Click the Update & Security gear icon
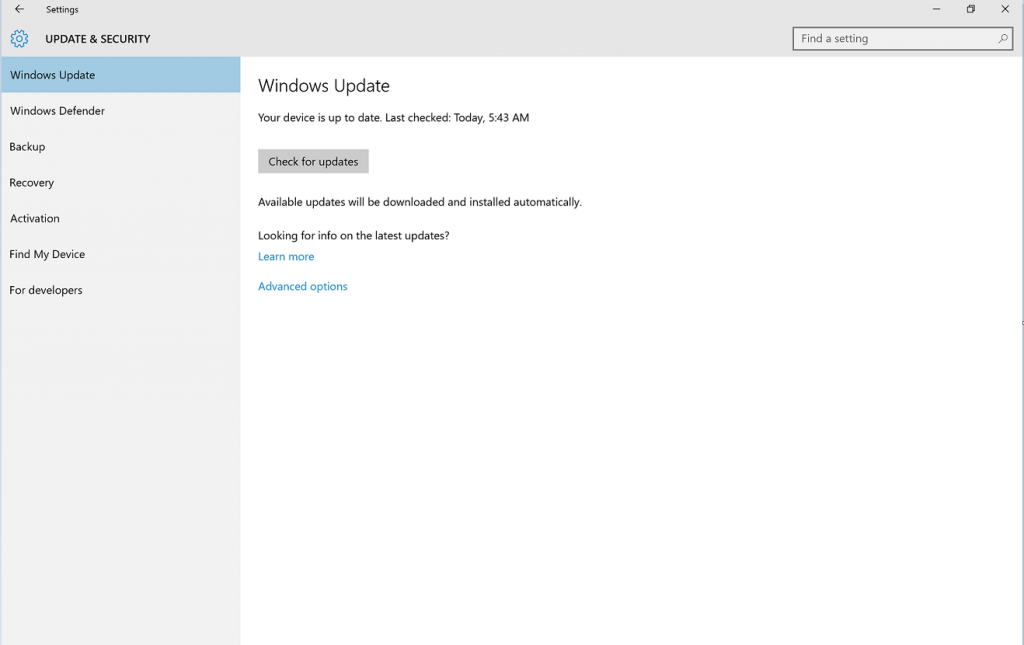 pyautogui.click(x=20, y=39)
